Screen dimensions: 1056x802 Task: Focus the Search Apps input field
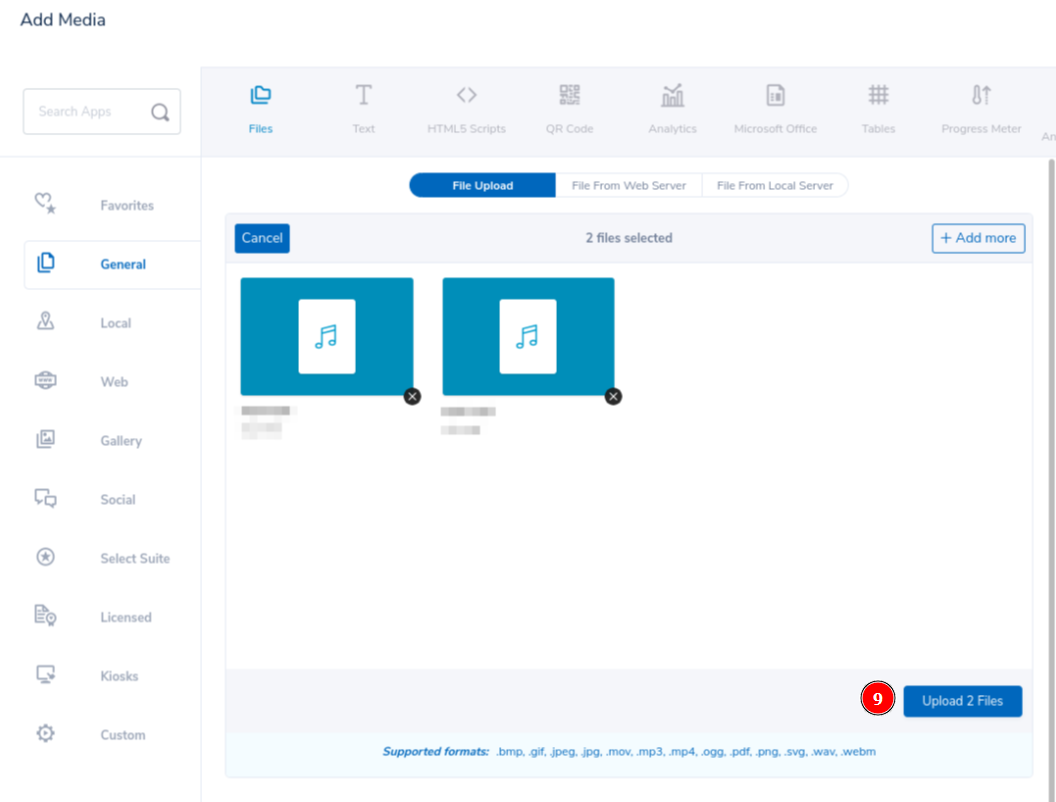pos(102,112)
